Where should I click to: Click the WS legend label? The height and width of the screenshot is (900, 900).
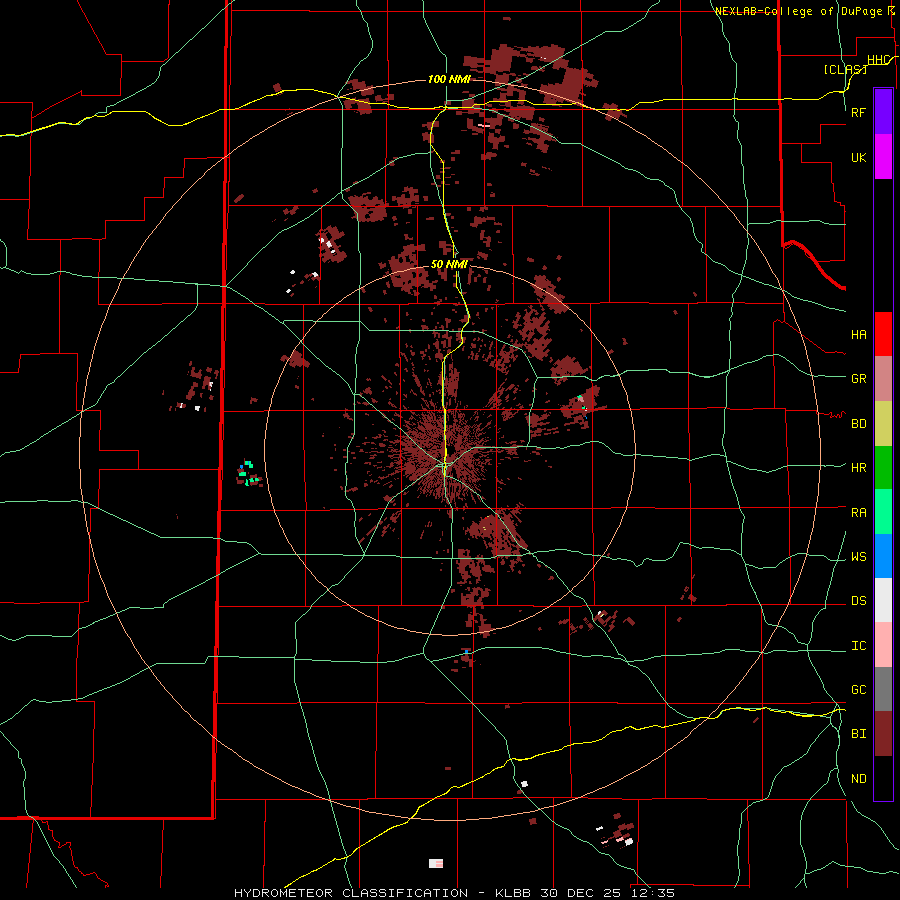click(x=859, y=557)
